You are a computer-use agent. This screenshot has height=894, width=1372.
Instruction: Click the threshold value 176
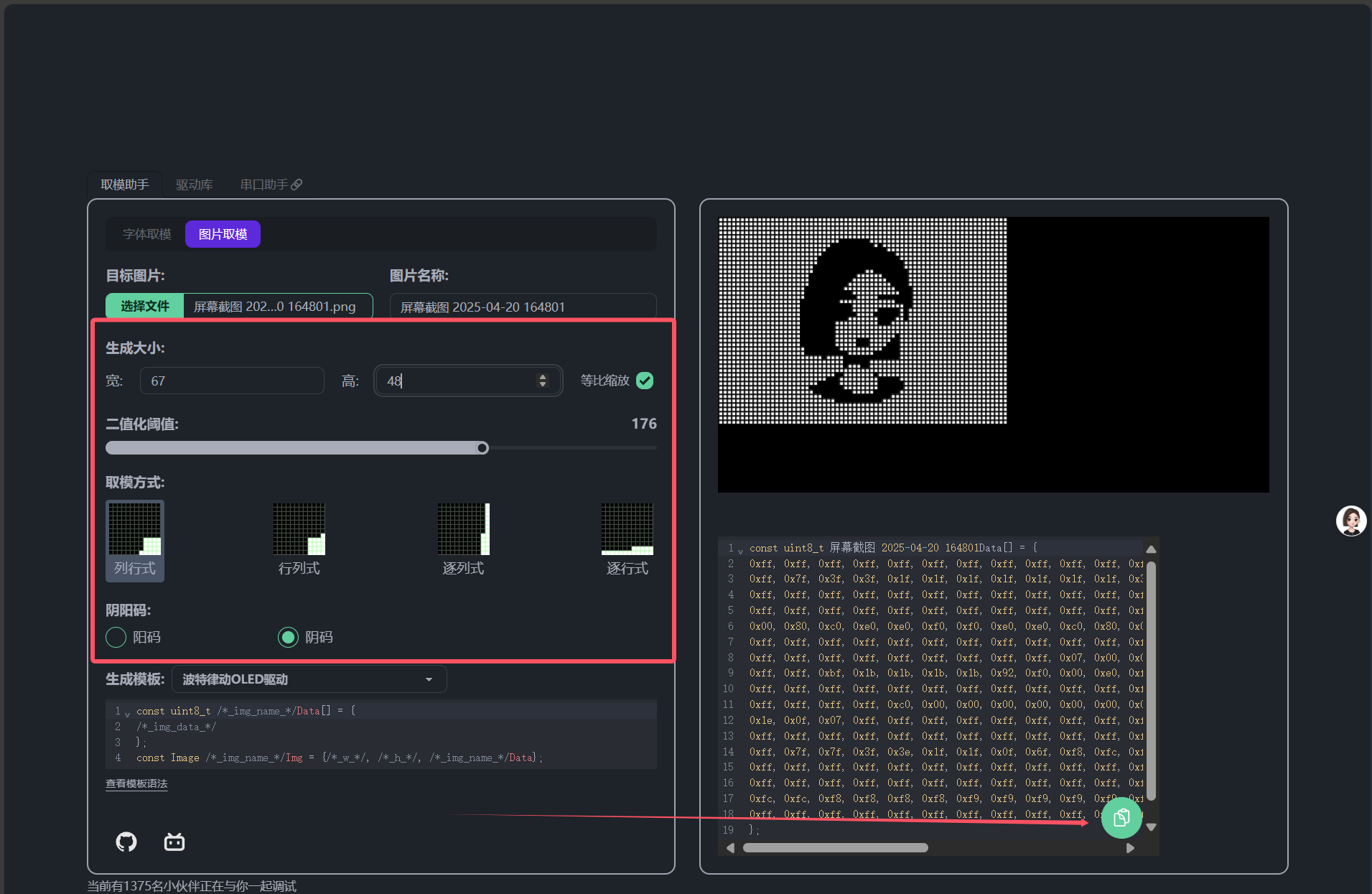coord(644,424)
